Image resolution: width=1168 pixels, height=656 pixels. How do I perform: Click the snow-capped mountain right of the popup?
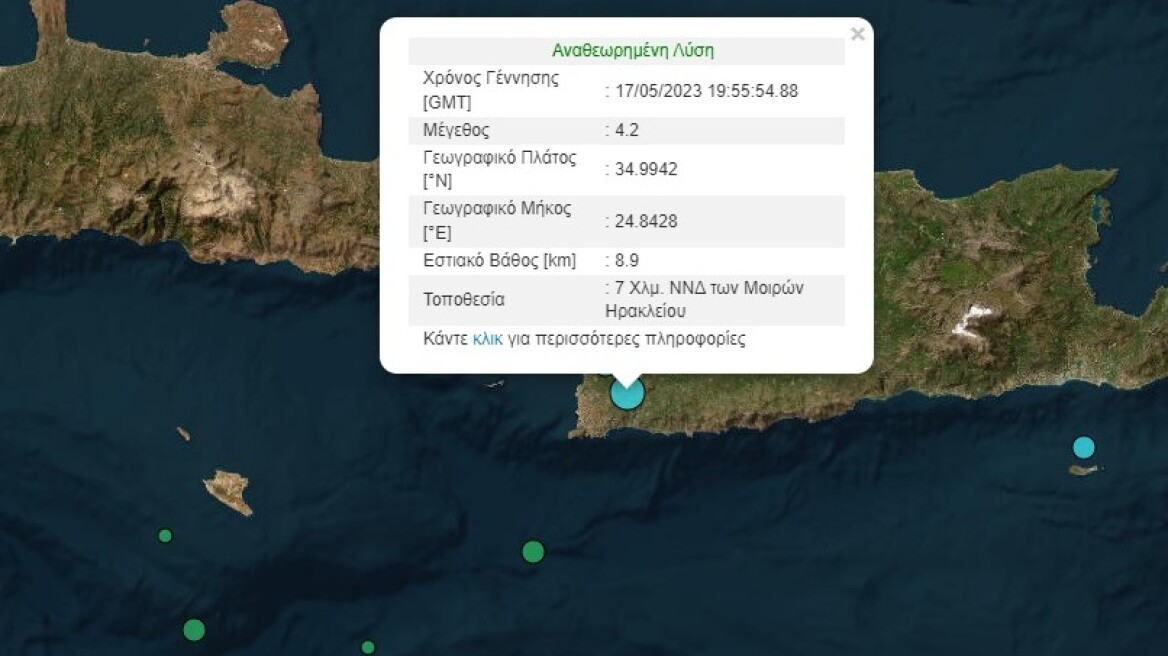[x=973, y=322]
